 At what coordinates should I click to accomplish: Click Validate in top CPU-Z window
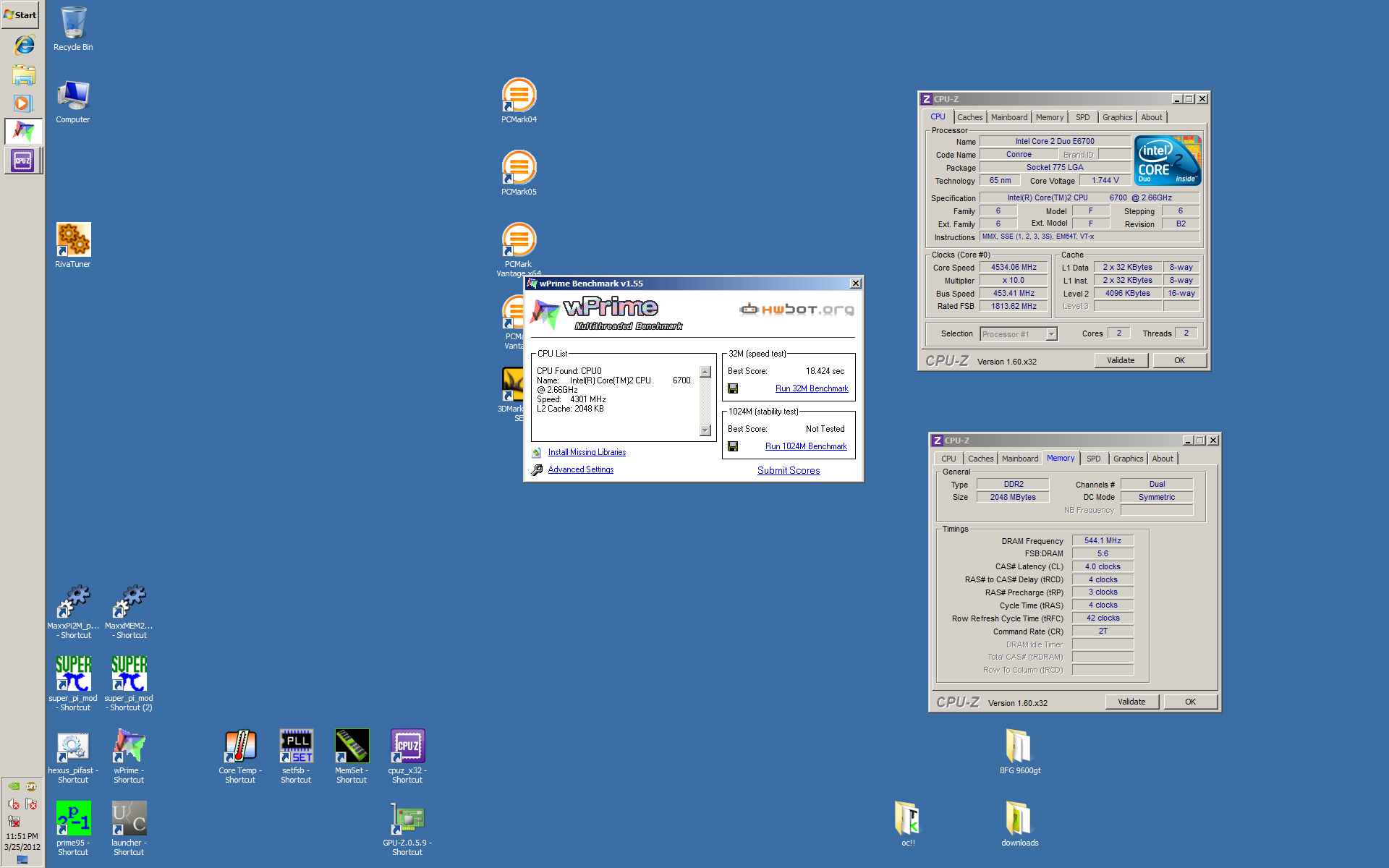pyautogui.click(x=1121, y=360)
